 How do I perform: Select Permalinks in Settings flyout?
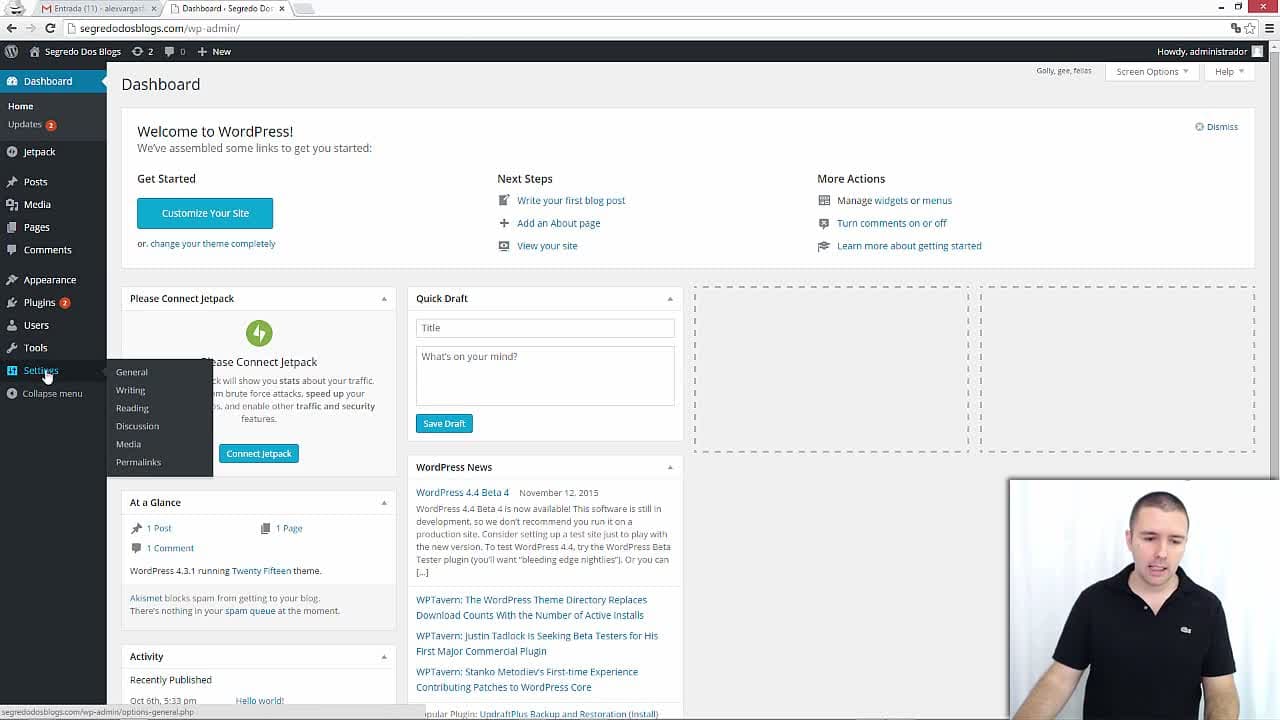[139, 462]
